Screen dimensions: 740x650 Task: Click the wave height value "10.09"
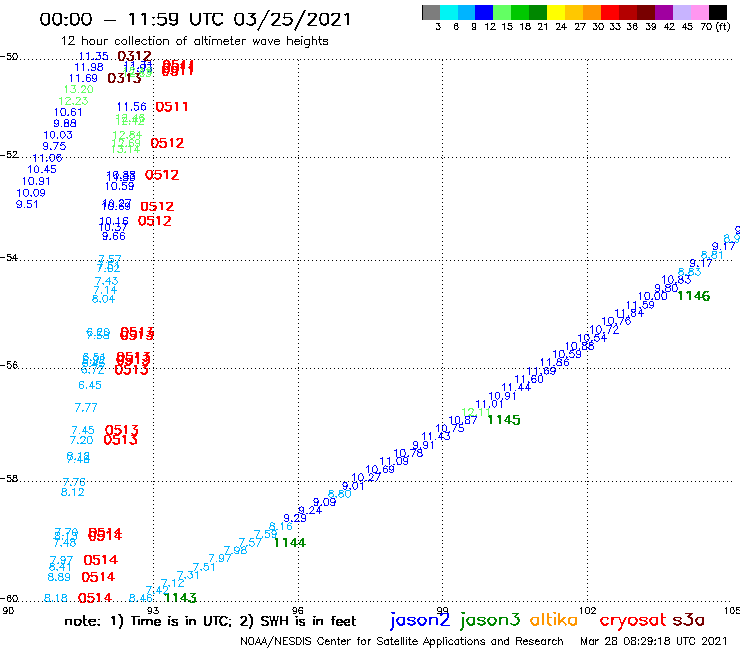(x=31, y=193)
